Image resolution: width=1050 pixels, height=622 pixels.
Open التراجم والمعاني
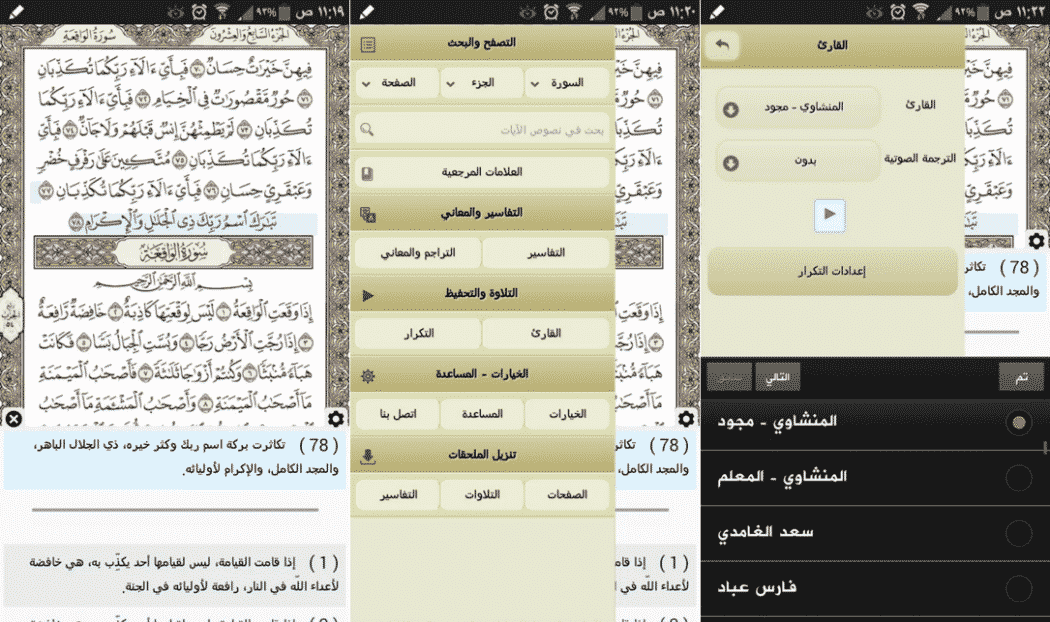(418, 253)
